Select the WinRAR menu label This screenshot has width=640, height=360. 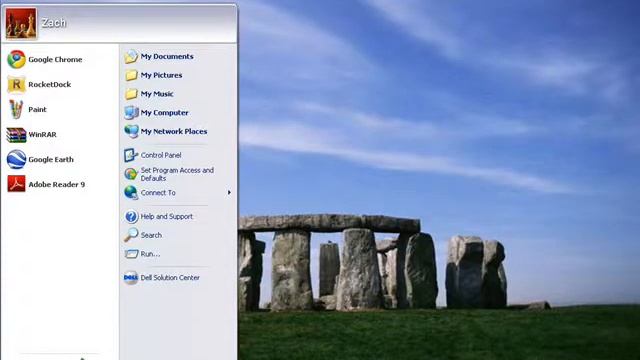click(x=42, y=135)
